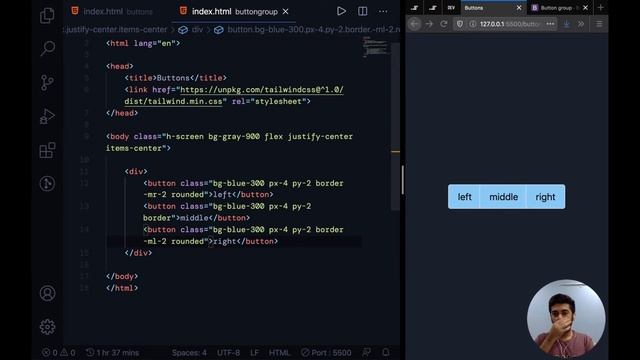Click the webcam video overlay

pyautogui.click(x=566, y=318)
